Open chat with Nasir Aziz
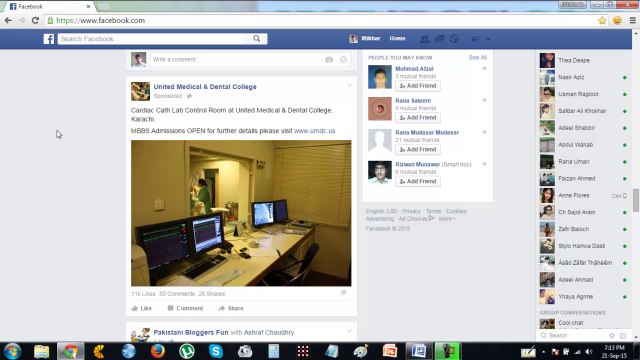 pos(584,77)
